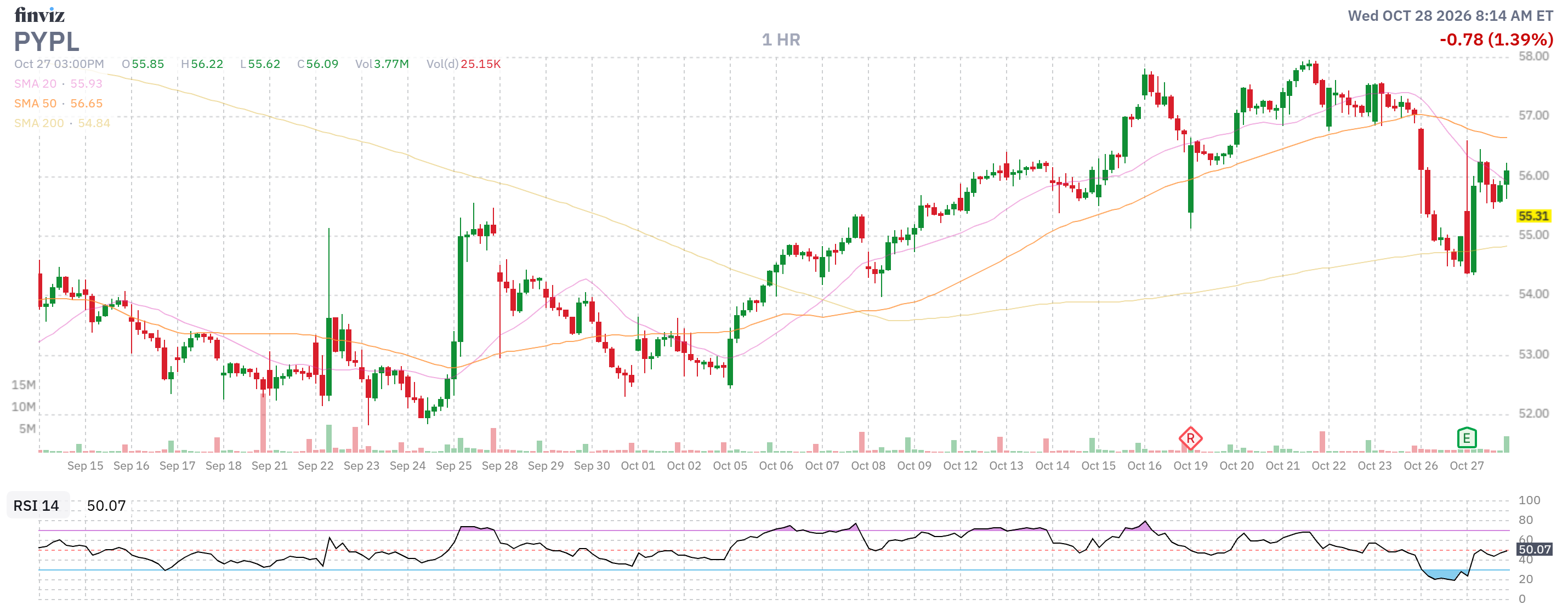1568x616 pixels.
Task: Click the open value 55.85
Action: (x=148, y=64)
